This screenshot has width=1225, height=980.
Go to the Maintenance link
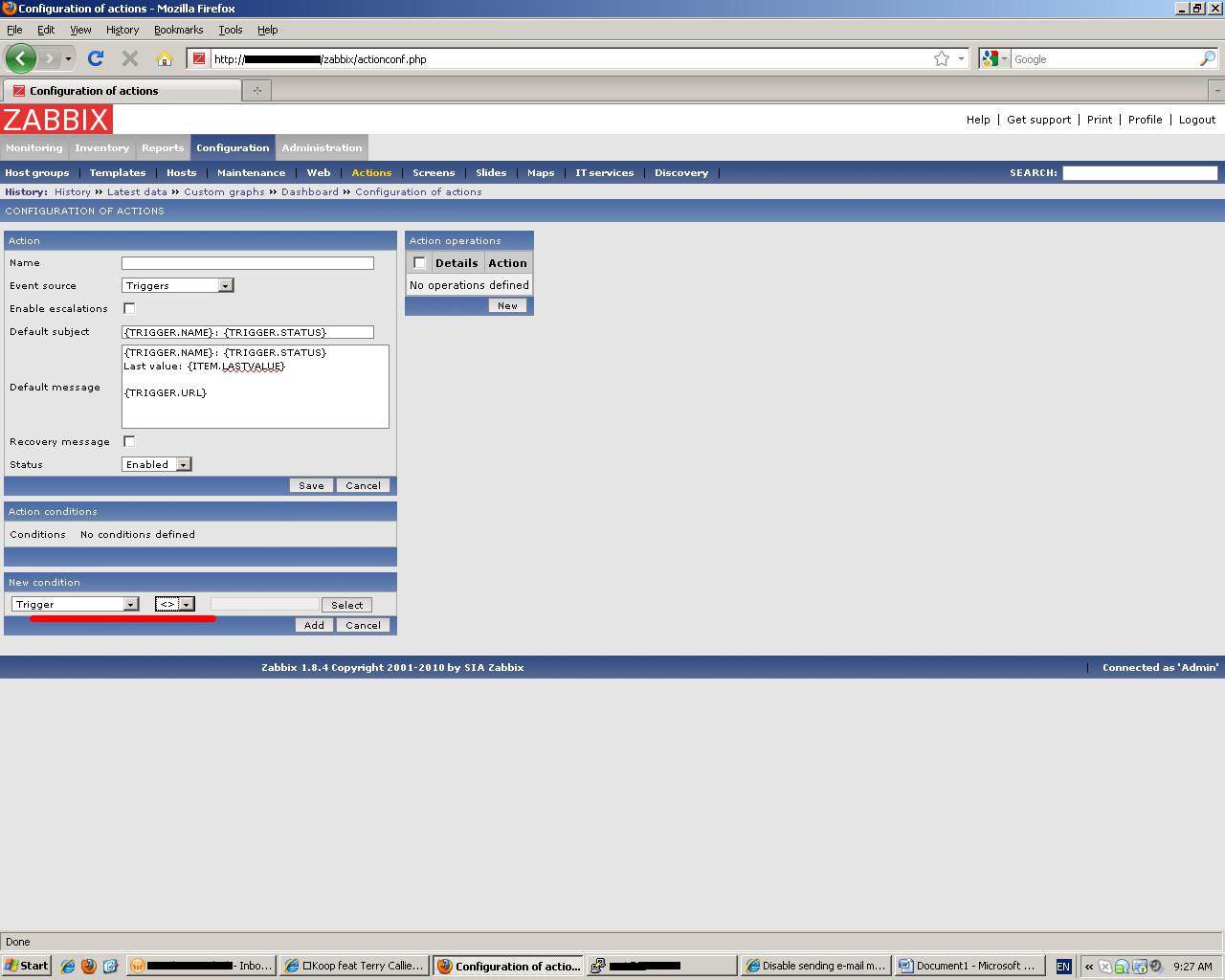pos(251,173)
